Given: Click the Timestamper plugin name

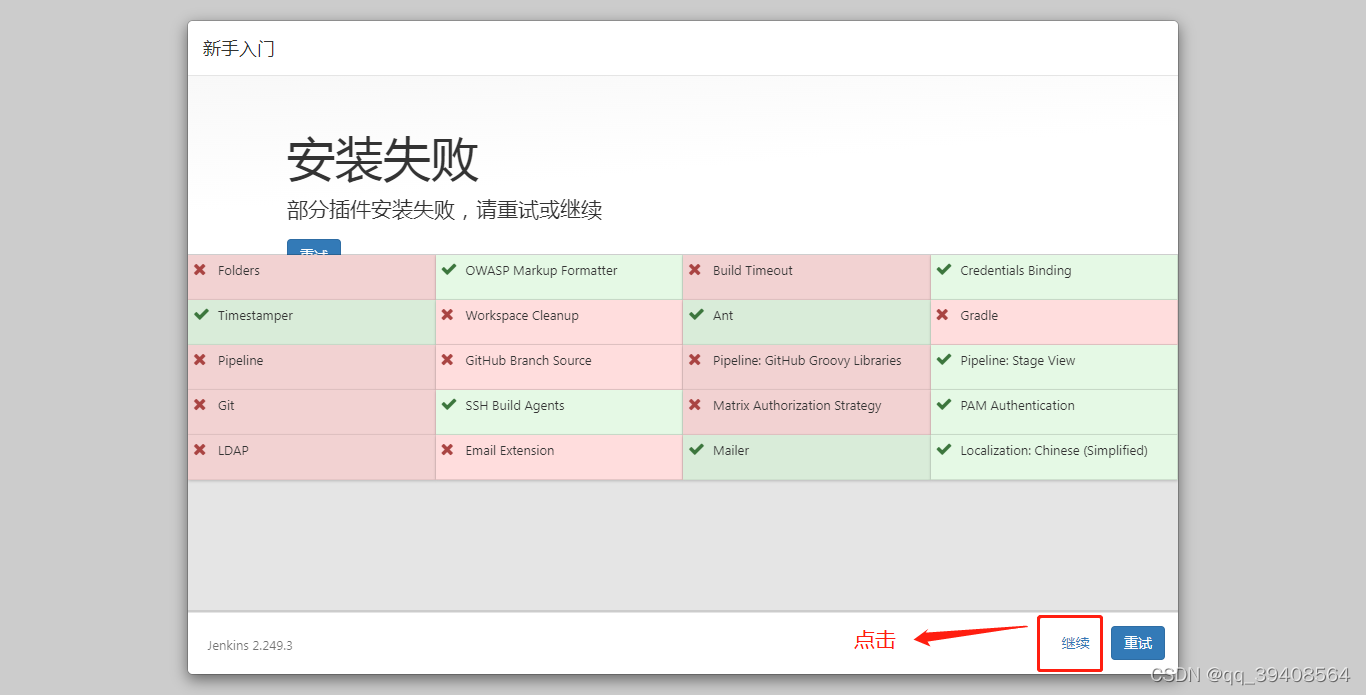Looking at the screenshot, I should [x=256, y=316].
